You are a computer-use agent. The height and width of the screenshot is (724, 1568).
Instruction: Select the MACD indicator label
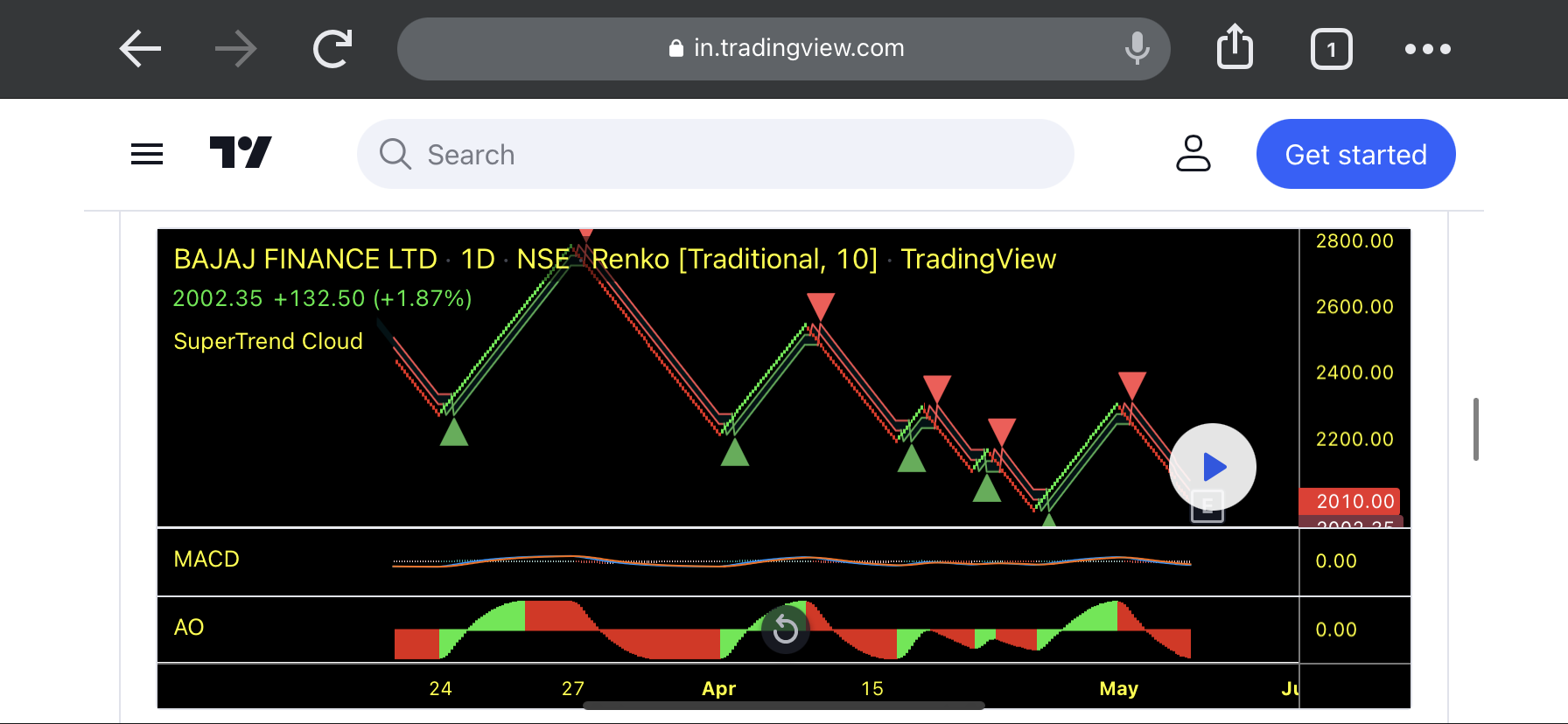coord(206,559)
